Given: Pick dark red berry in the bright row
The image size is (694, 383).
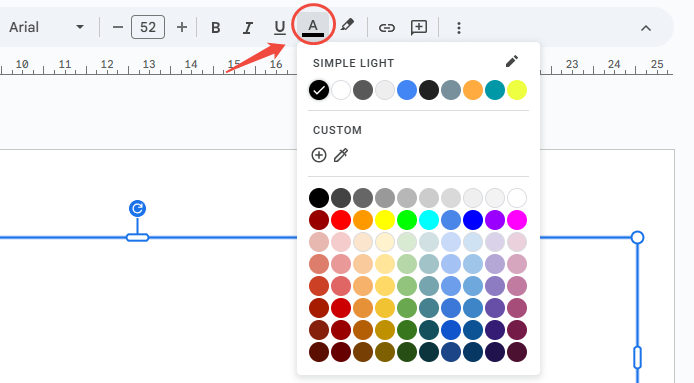Looking at the screenshot, I should (x=319, y=220).
